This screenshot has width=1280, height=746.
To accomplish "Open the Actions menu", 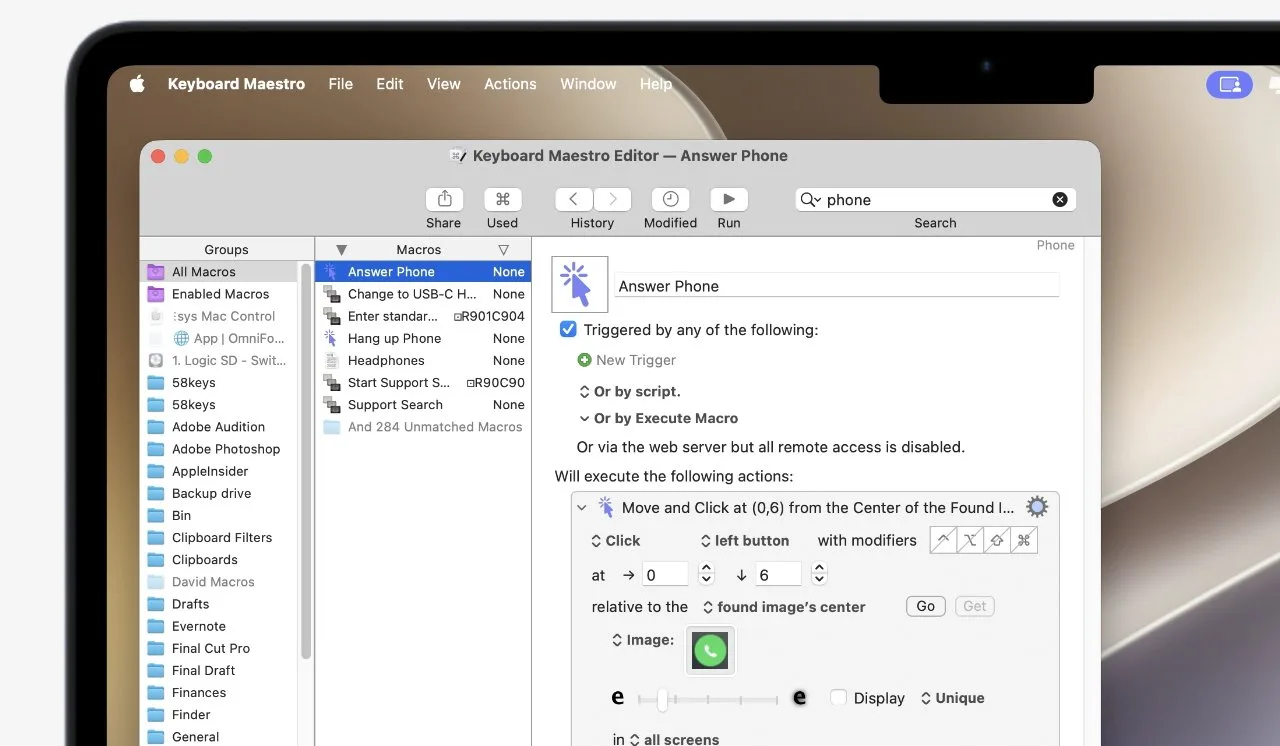I will tap(510, 84).
